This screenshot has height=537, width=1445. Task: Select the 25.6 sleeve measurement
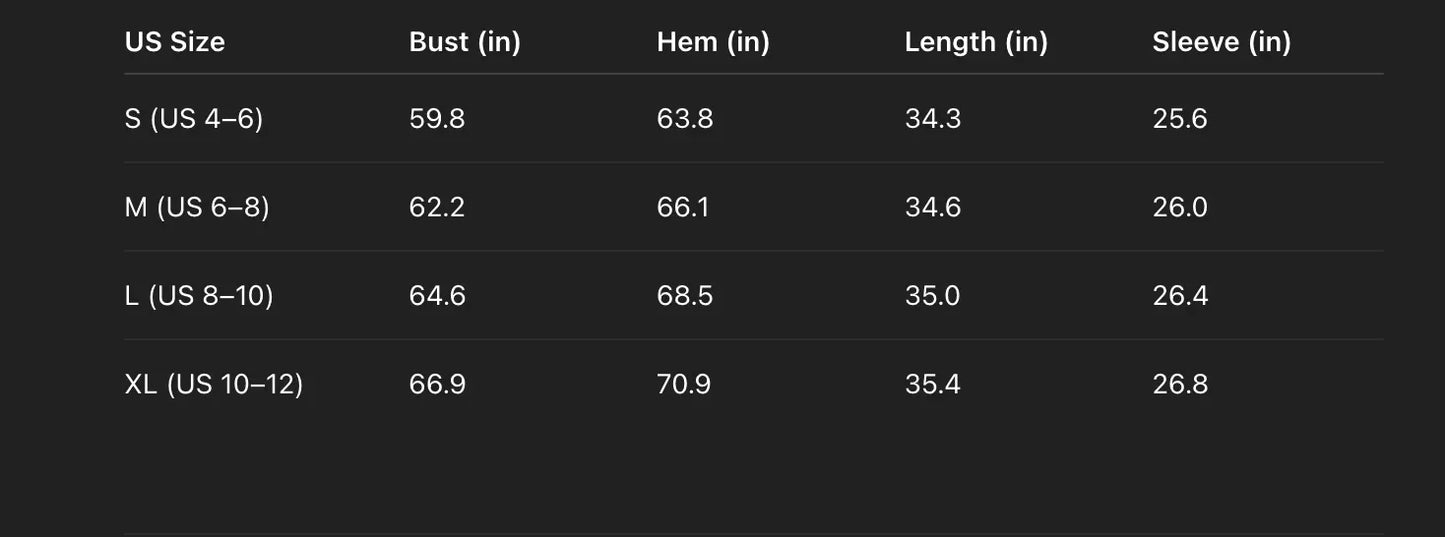(x=1180, y=119)
